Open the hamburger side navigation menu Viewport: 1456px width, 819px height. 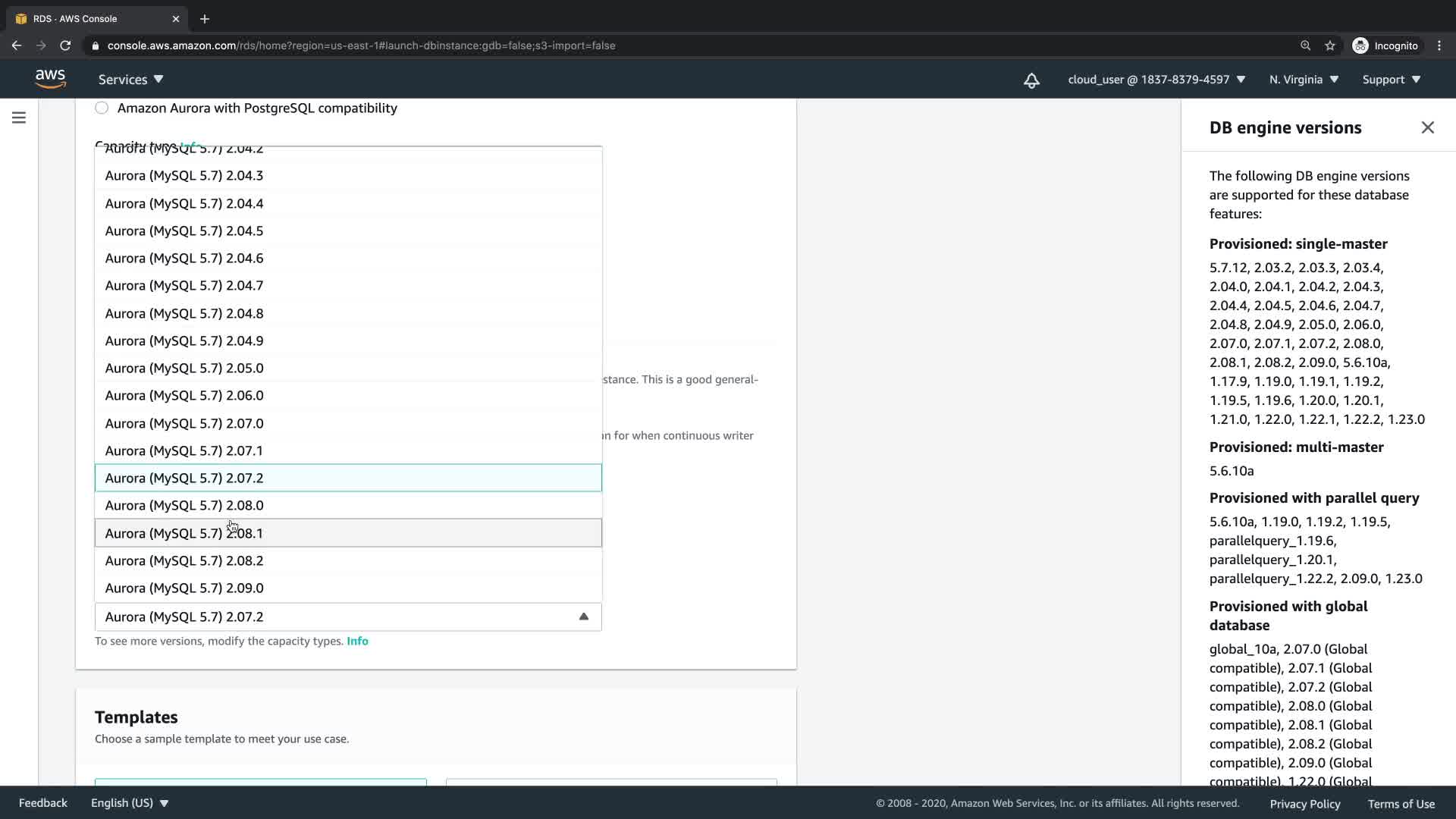click(19, 118)
